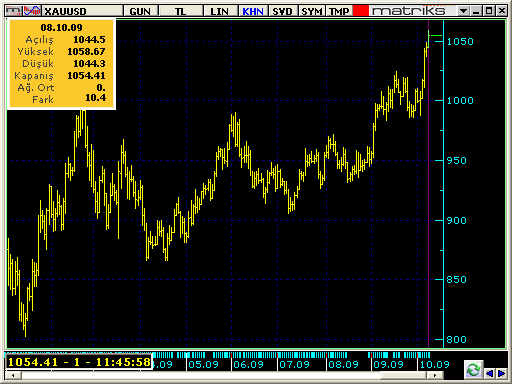The image size is (512, 384).
Task: Click the TMP template button
Action: 339,11
